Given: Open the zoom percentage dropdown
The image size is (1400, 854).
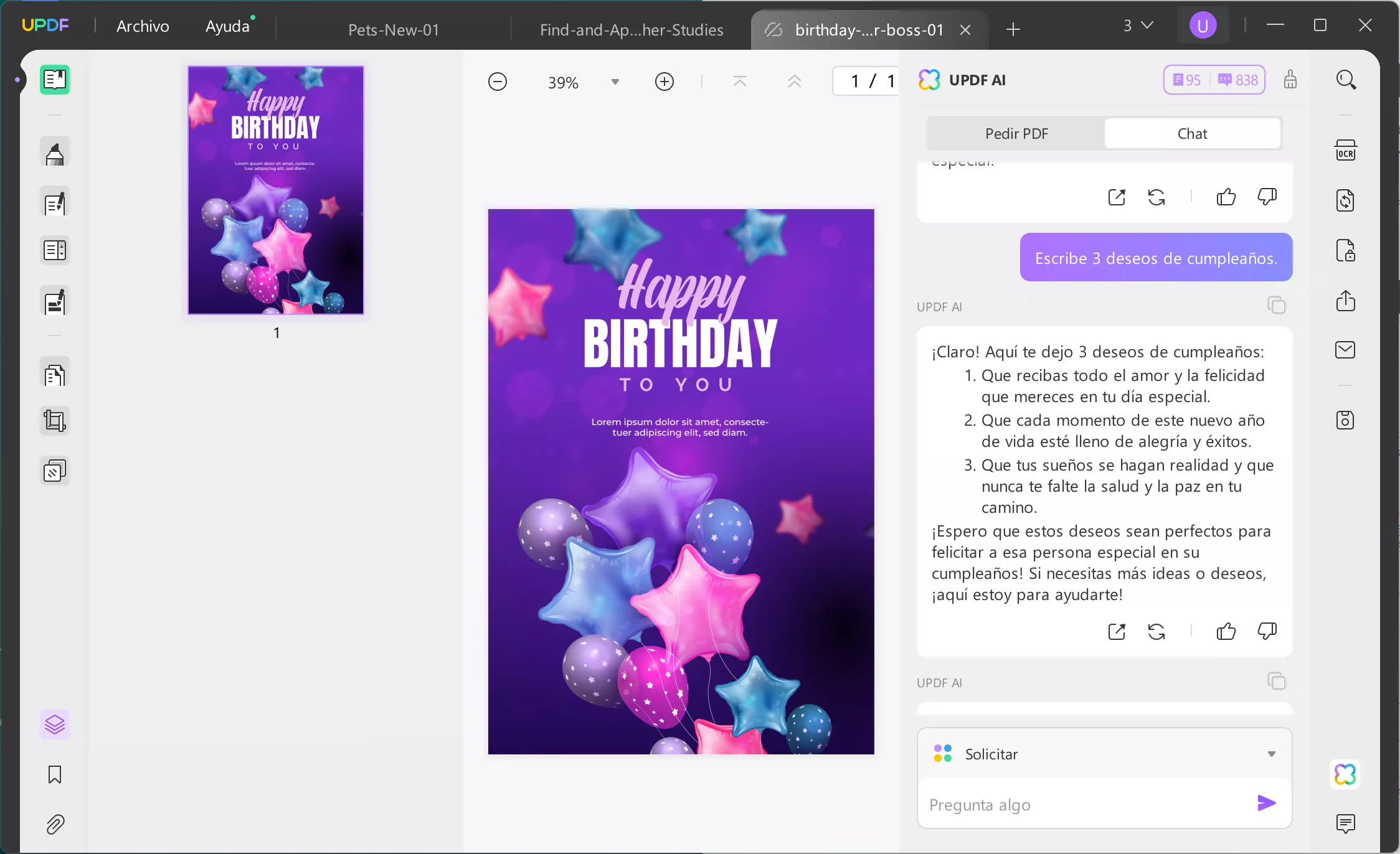Looking at the screenshot, I should point(615,82).
